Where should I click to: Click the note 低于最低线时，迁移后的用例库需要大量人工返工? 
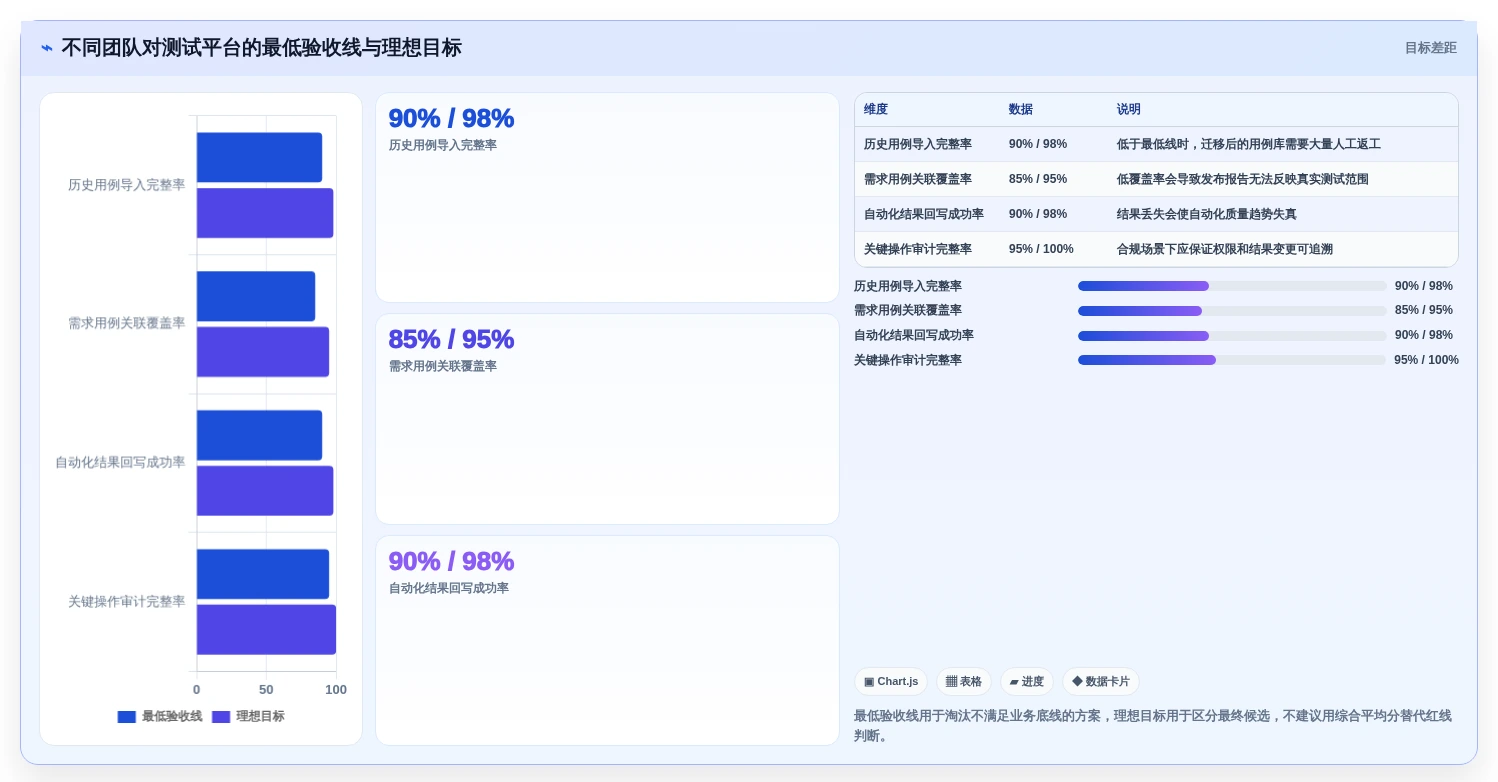1249,144
